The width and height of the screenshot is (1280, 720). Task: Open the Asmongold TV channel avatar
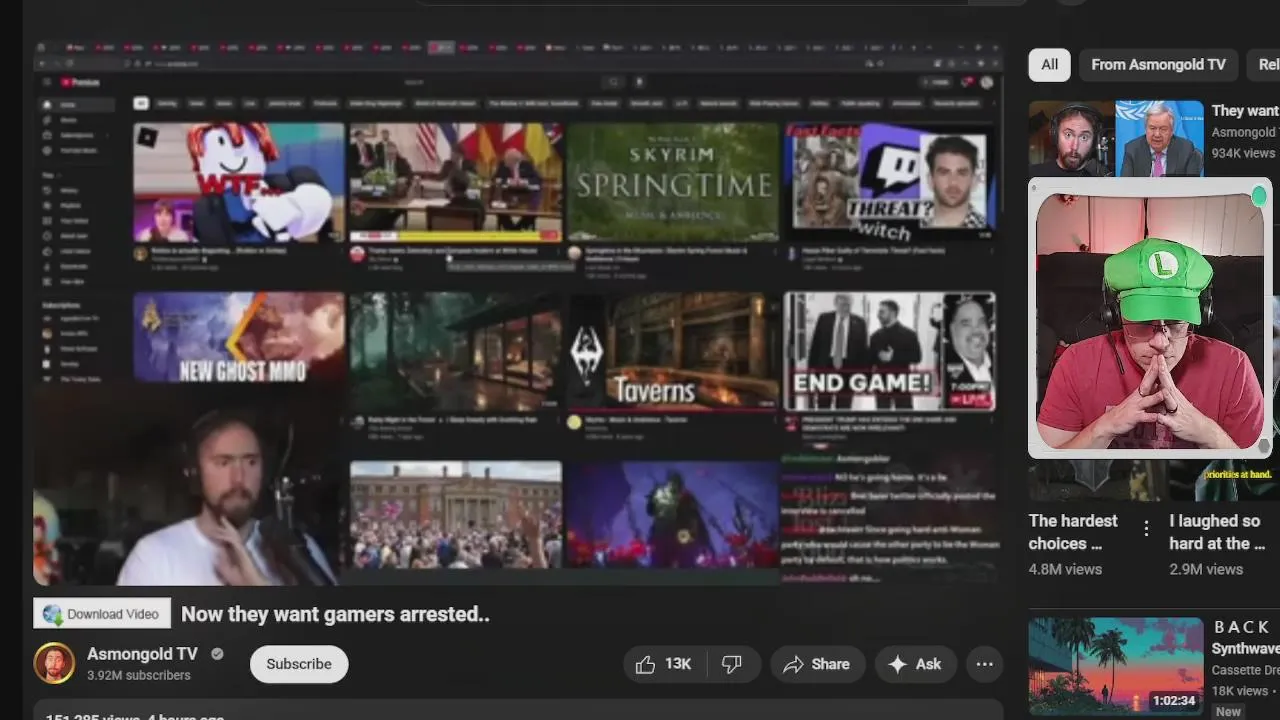(x=54, y=663)
